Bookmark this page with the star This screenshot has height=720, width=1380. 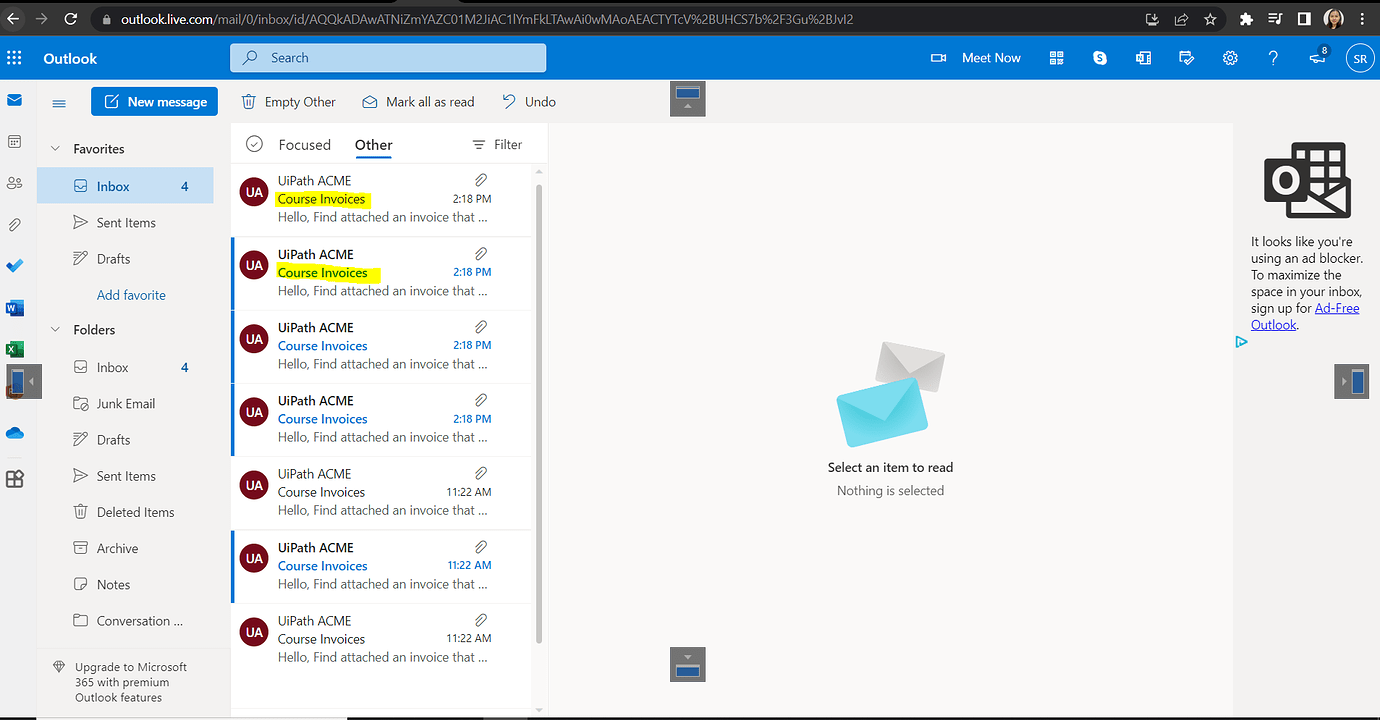click(1211, 18)
